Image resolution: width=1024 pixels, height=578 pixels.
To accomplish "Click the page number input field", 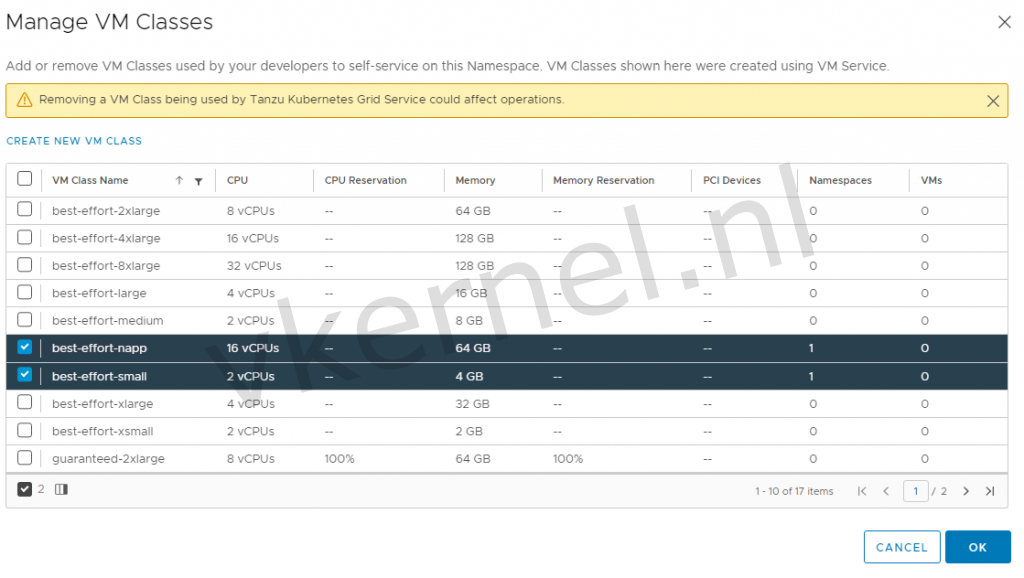I will [x=916, y=491].
